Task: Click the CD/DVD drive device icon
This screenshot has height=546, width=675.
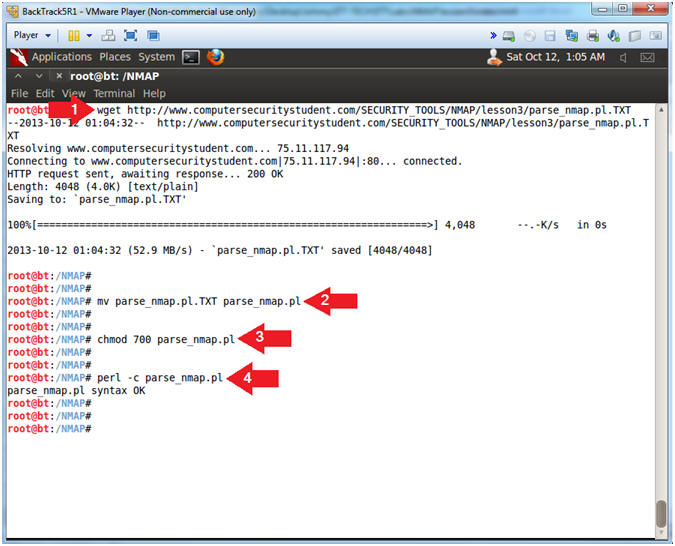Action: (530, 36)
